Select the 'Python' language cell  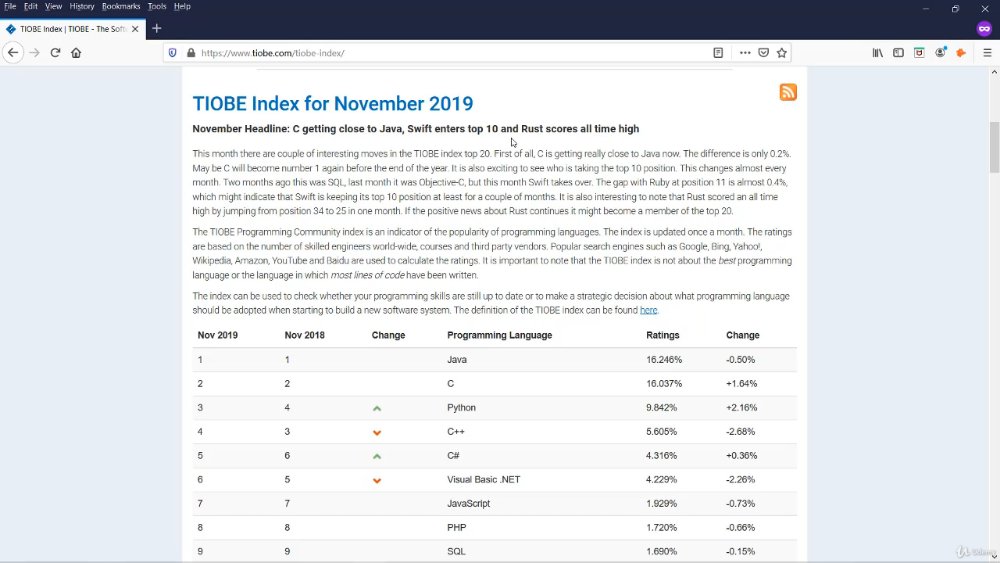point(461,407)
